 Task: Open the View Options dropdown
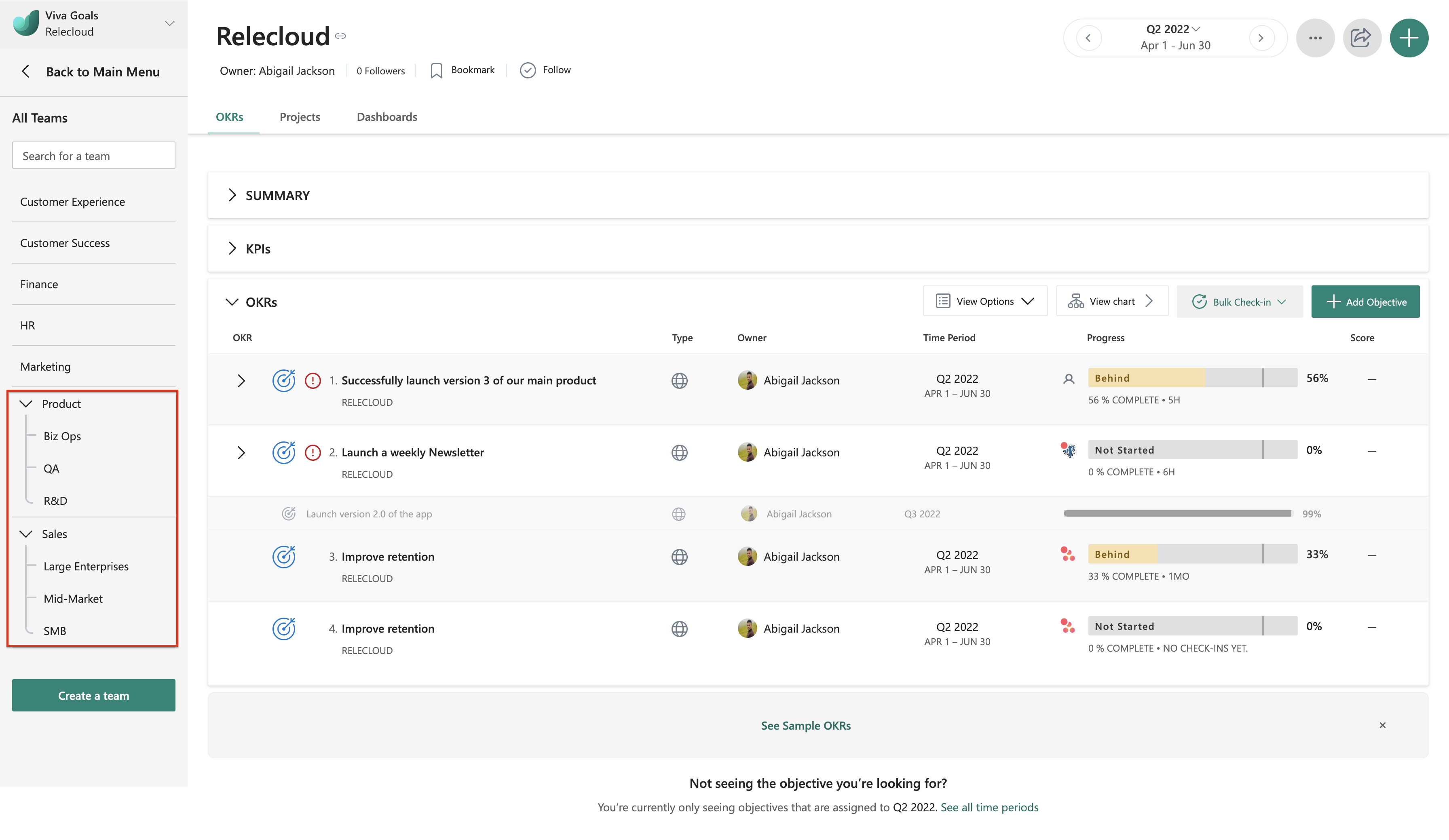[985, 301]
